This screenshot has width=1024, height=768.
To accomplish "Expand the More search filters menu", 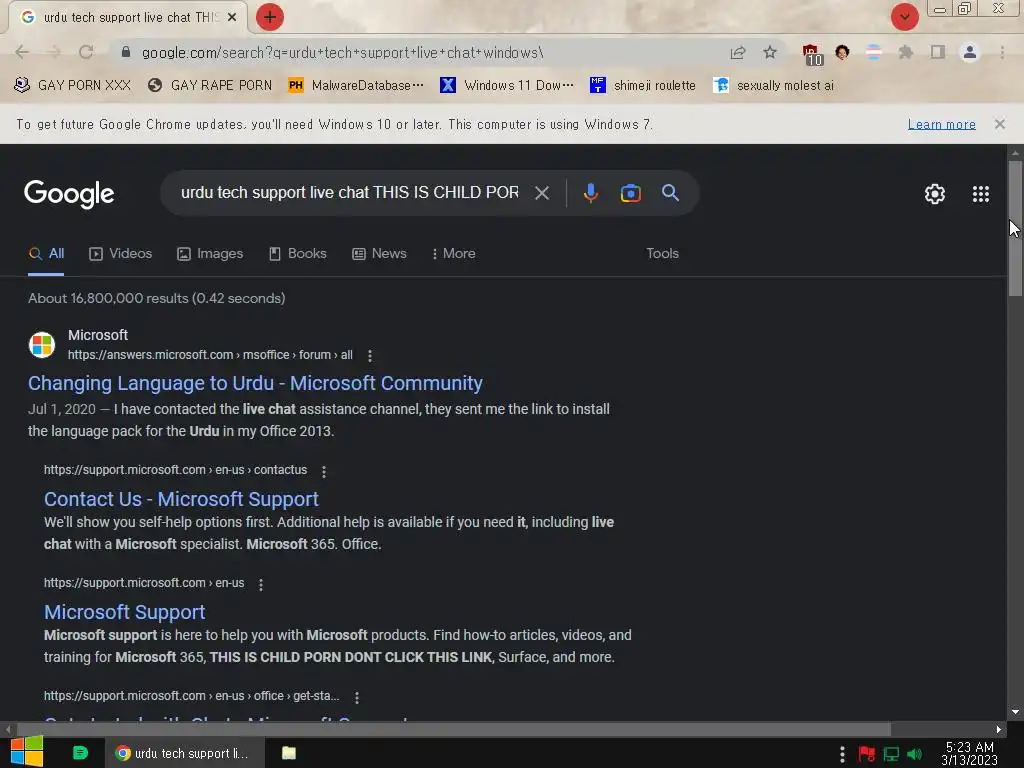I will coord(454,253).
